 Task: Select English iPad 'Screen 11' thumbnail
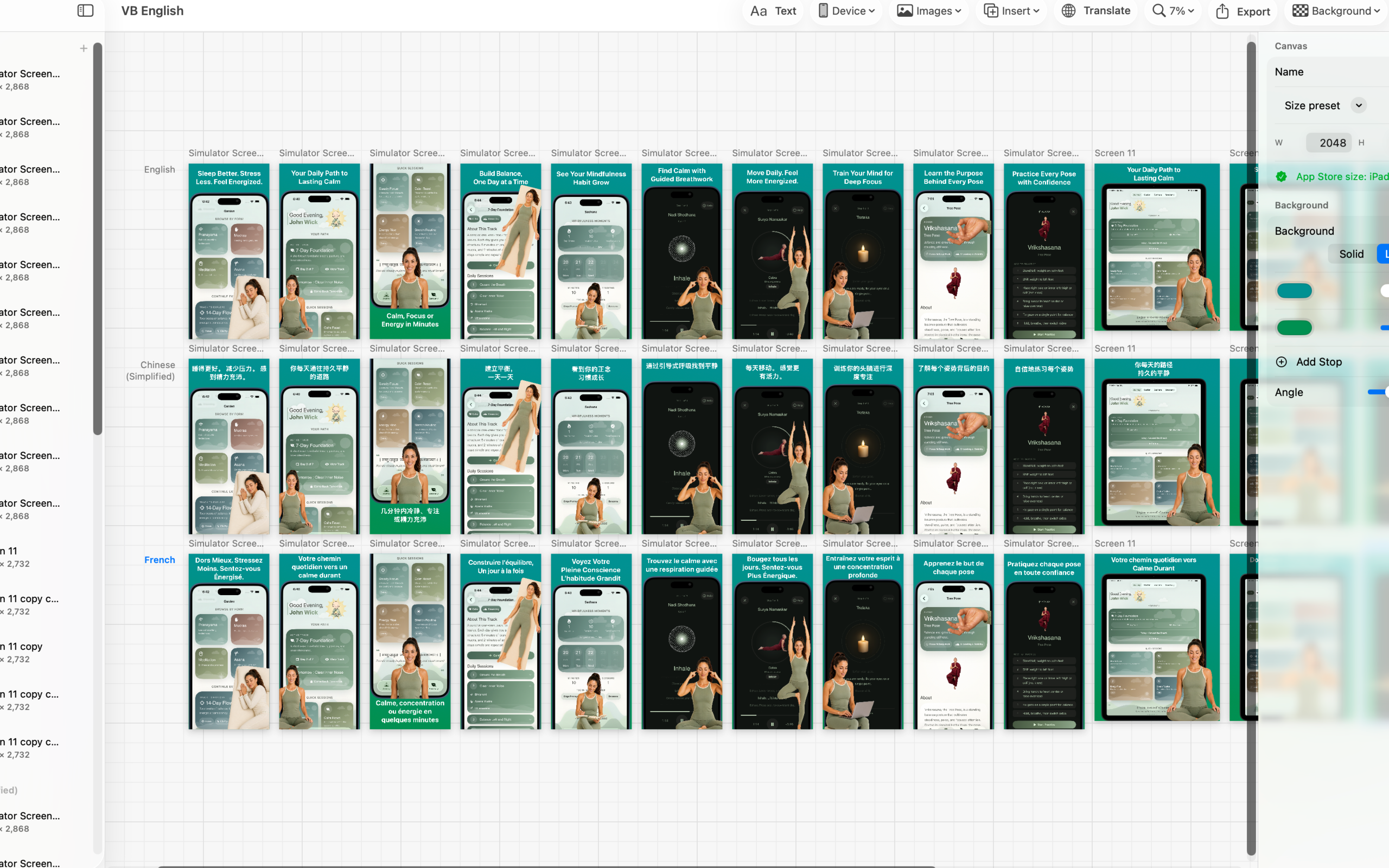pyautogui.click(x=1157, y=247)
